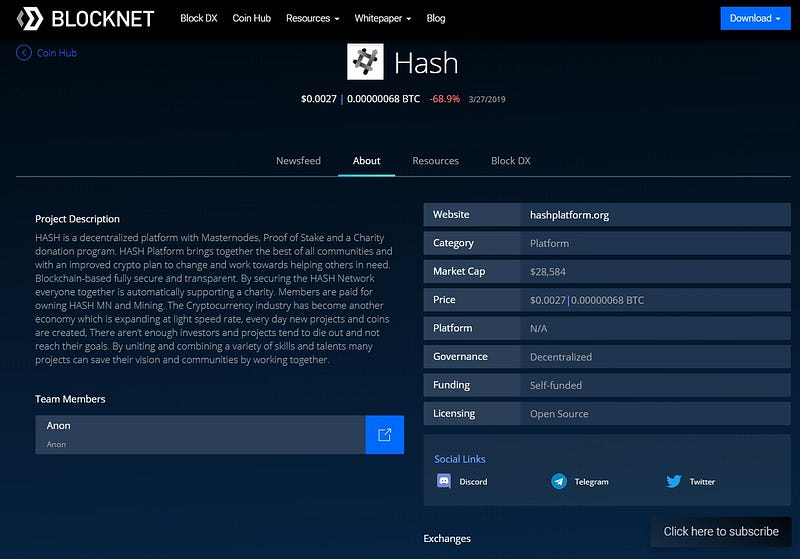This screenshot has width=800, height=559.
Task: Click the Social Links heading
Action: pos(460,459)
